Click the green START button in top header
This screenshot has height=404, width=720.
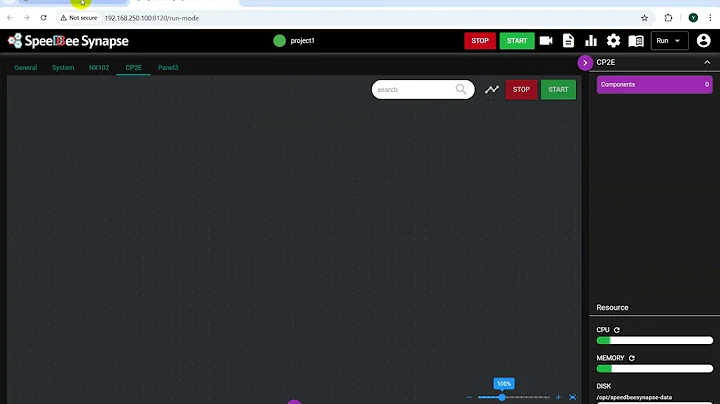click(x=517, y=41)
